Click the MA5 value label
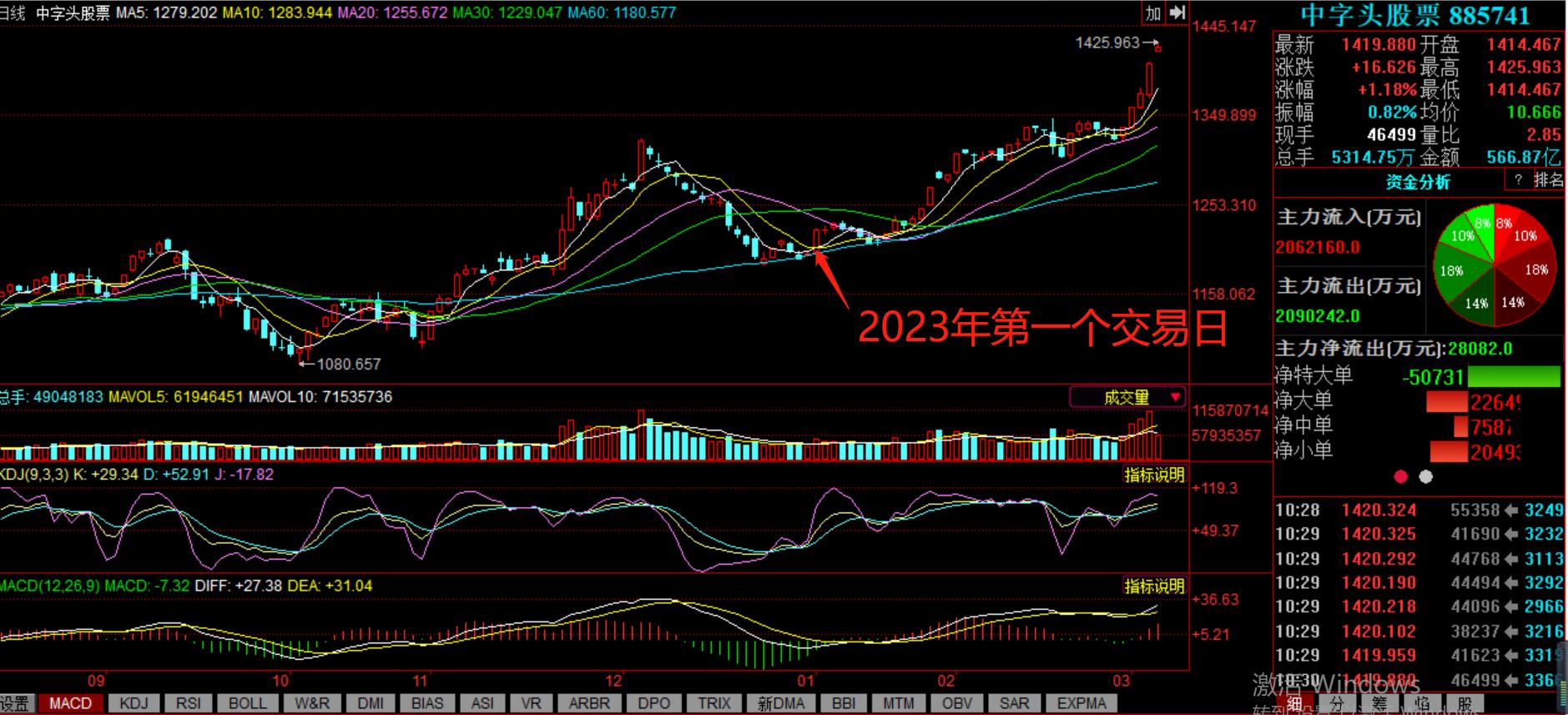The height and width of the screenshot is (715, 1568). tap(166, 13)
